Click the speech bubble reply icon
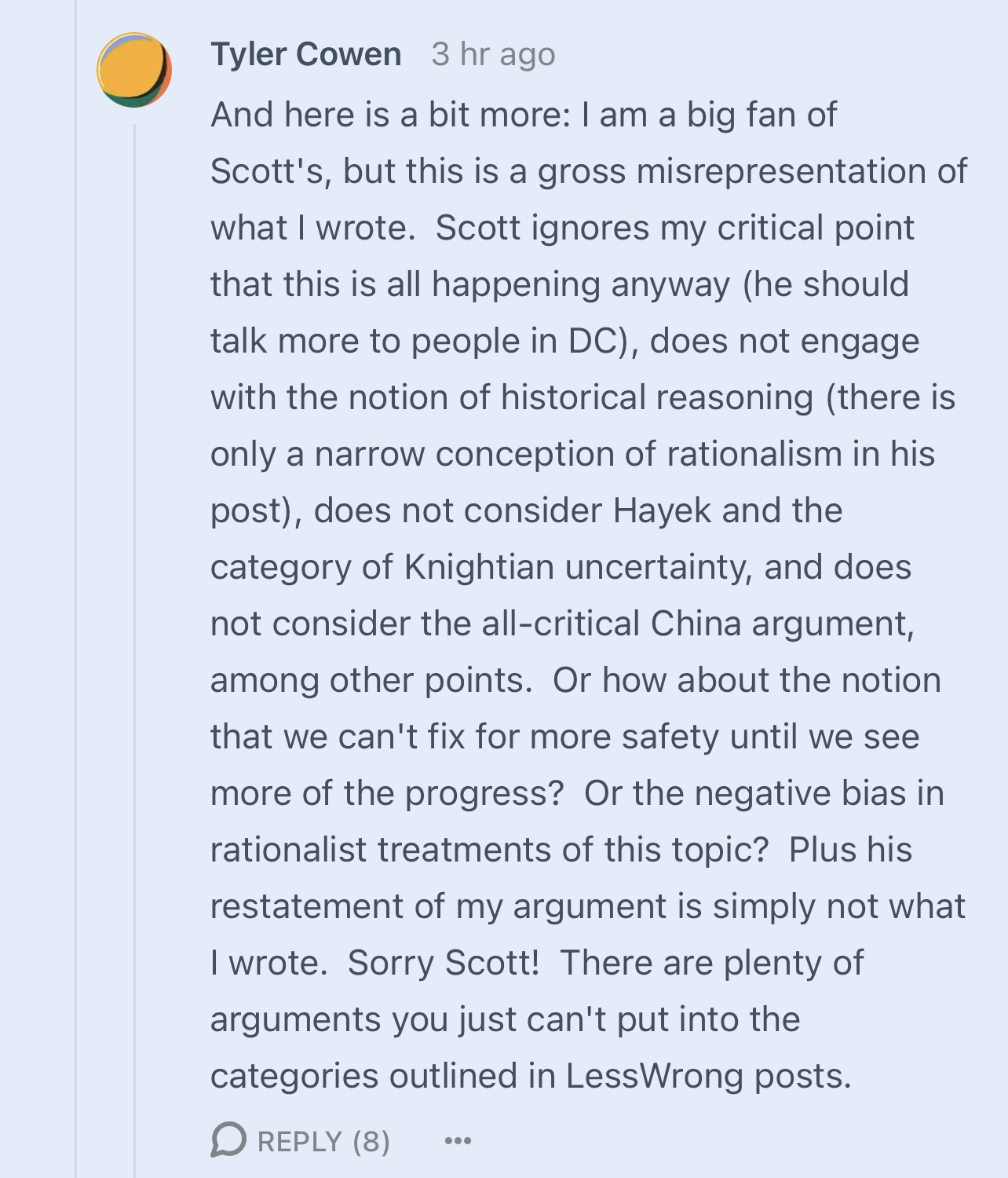The width and height of the screenshot is (1008, 1178). (x=228, y=1140)
